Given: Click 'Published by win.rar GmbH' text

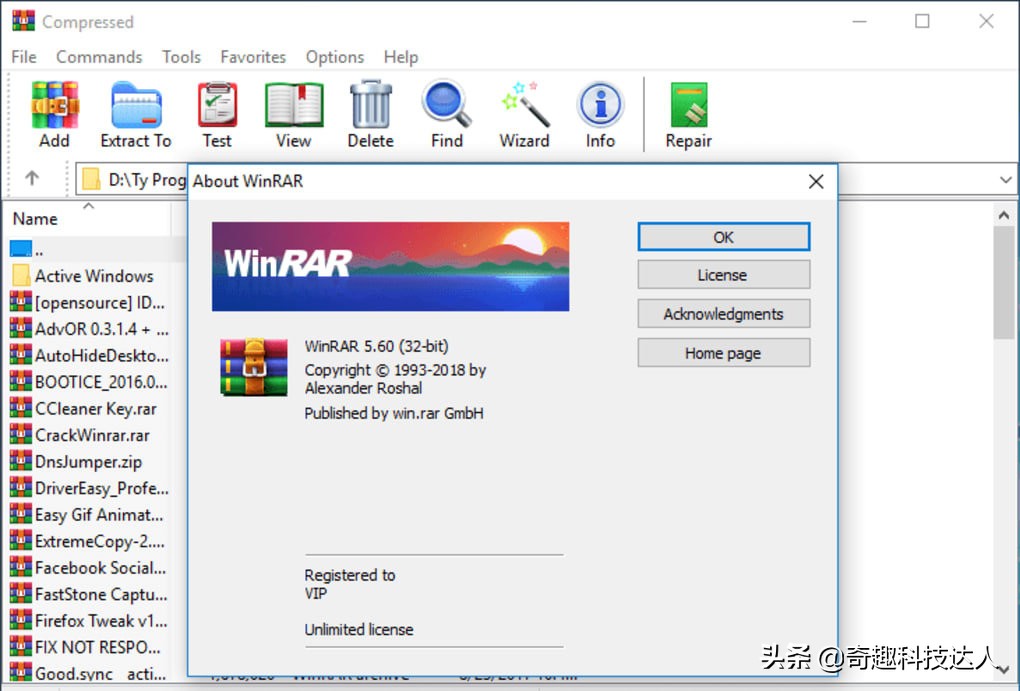Looking at the screenshot, I should [394, 413].
